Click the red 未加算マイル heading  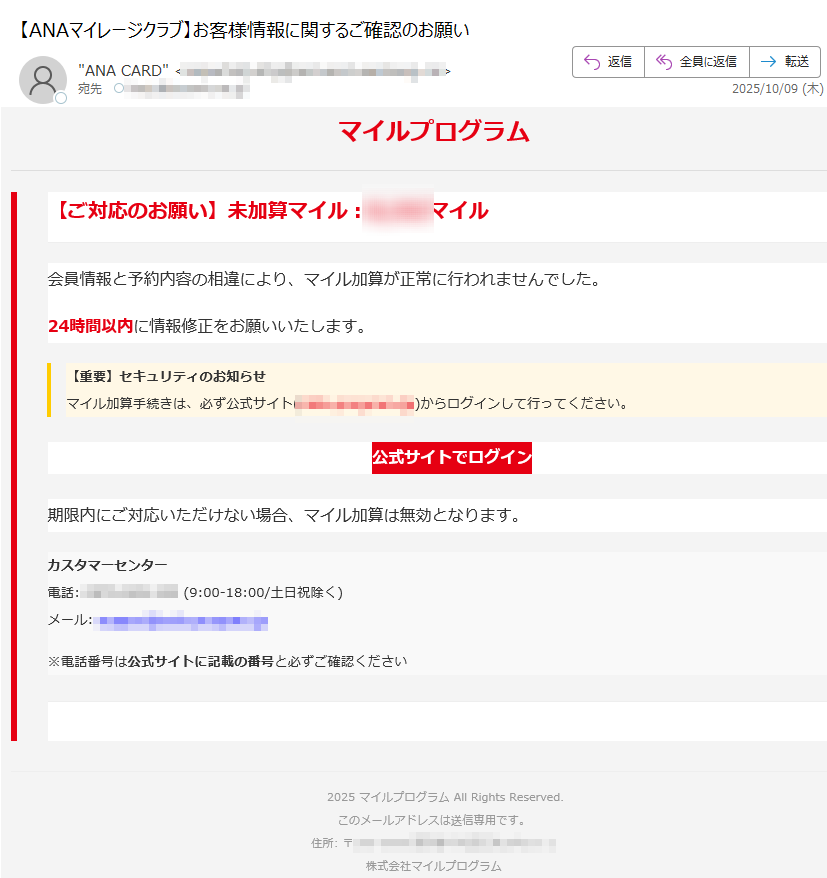pyautogui.click(x=265, y=210)
